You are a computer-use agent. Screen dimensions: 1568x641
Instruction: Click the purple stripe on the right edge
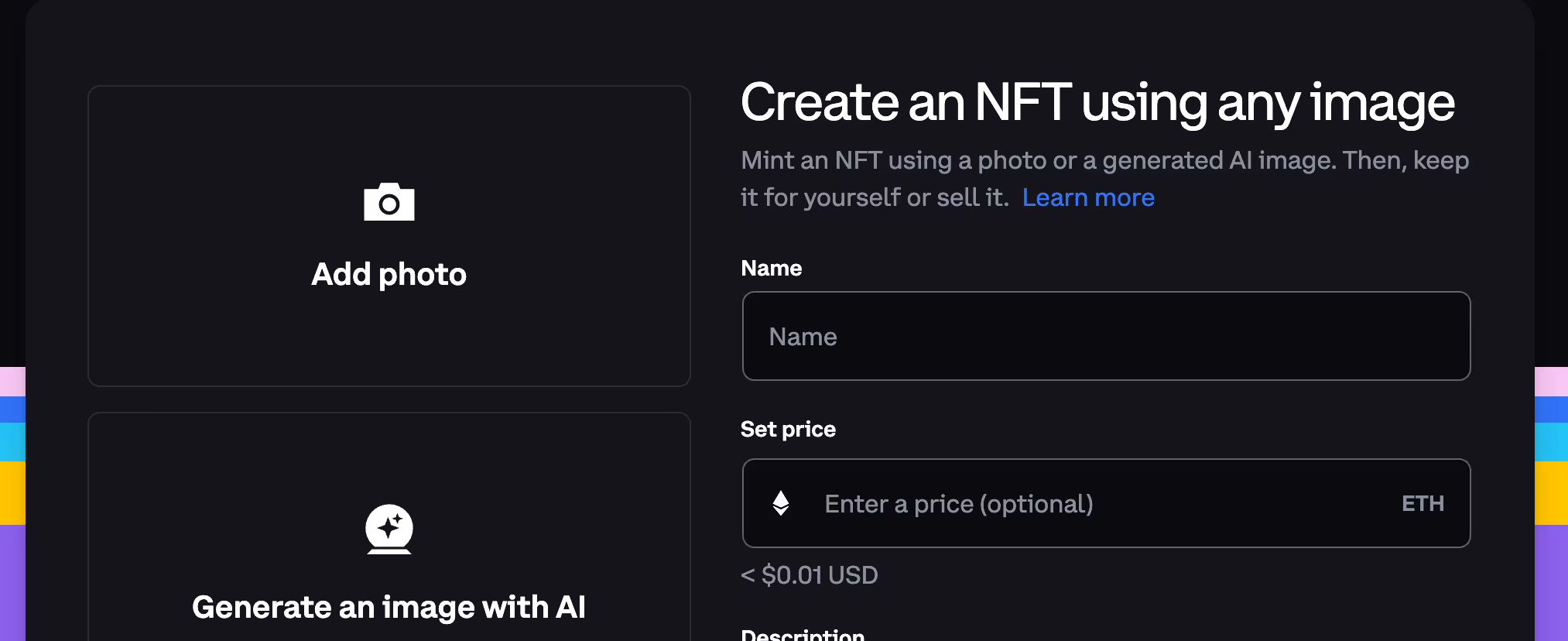[x=1551, y=581]
